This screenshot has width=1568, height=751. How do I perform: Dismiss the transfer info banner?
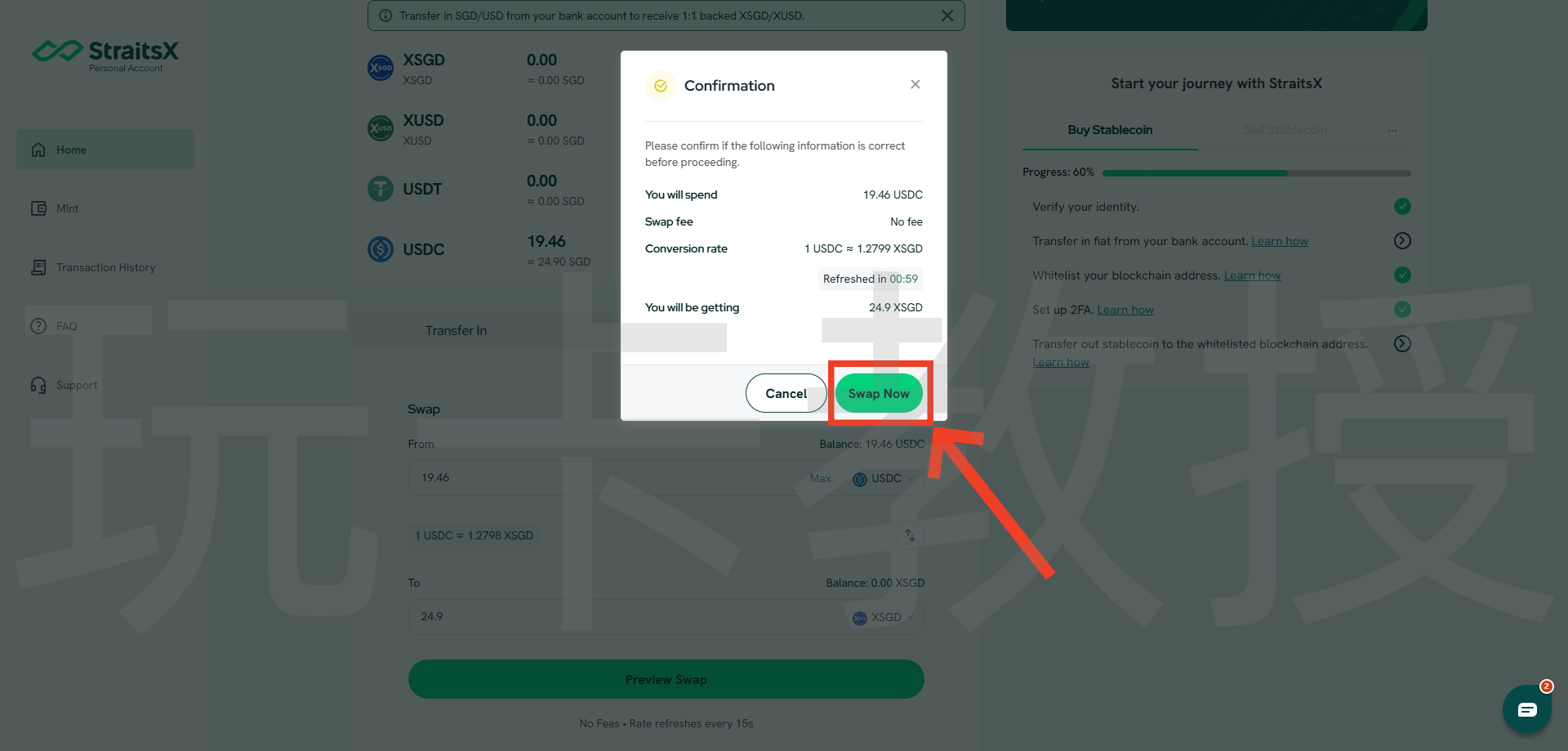coord(947,16)
